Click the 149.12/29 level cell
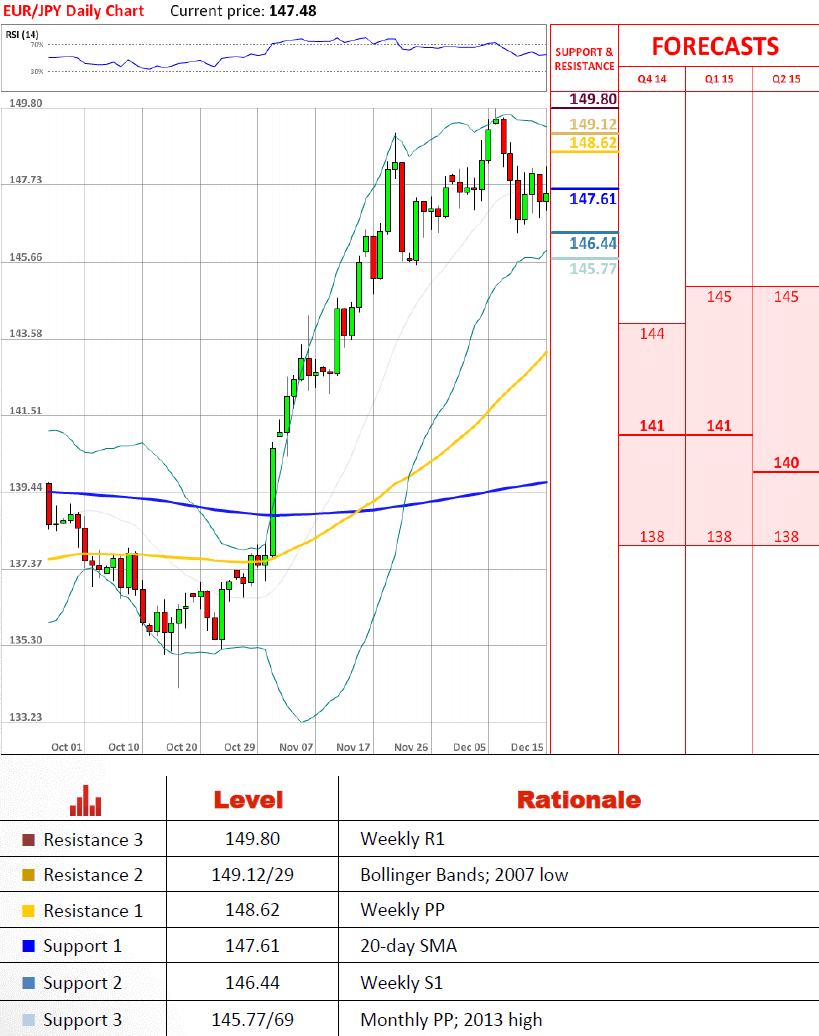819x1036 pixels. tap(252, 875)
